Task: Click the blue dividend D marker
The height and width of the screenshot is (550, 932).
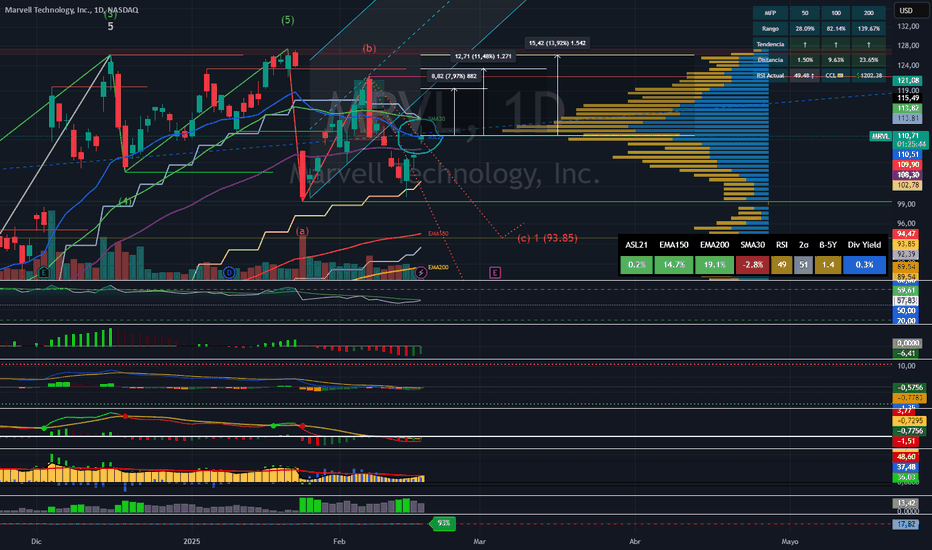Action: pyautogui.click(x=229, y=272)
